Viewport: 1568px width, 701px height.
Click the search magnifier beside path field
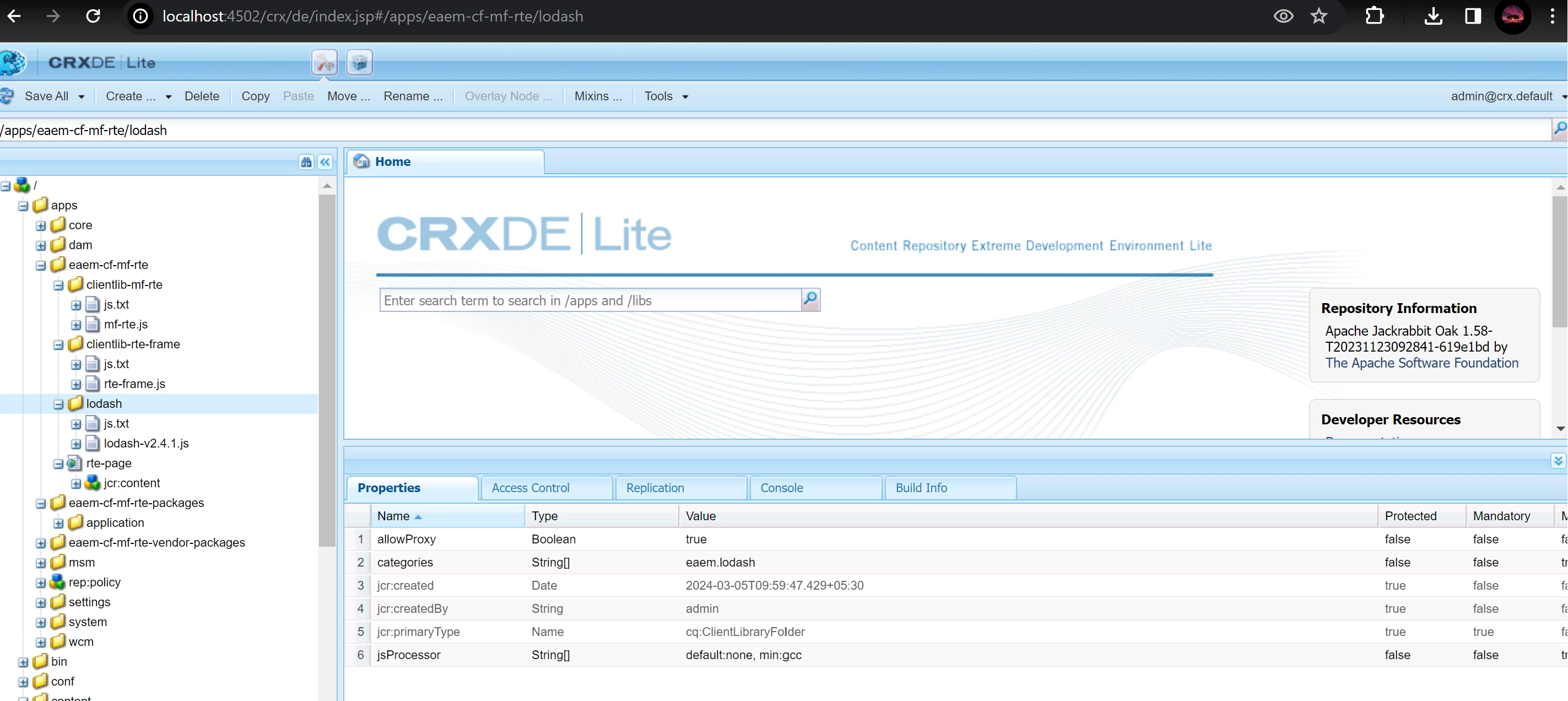[1560, 129]
